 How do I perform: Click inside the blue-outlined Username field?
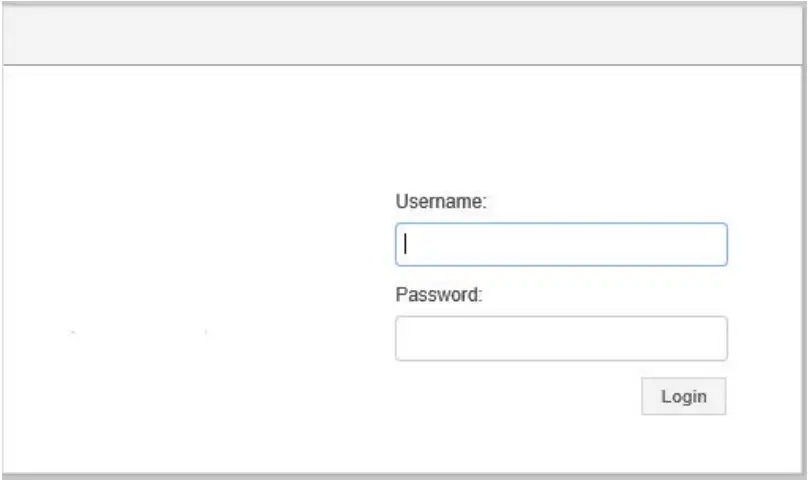click(x=561, y=244)
